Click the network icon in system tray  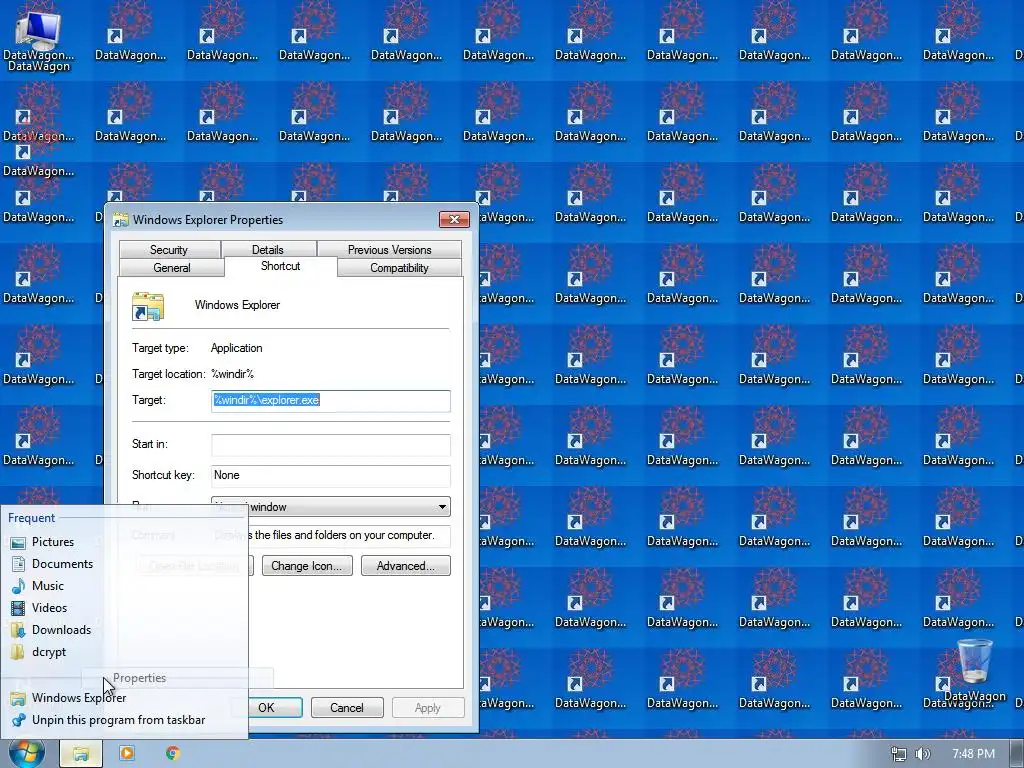(899, 754)
